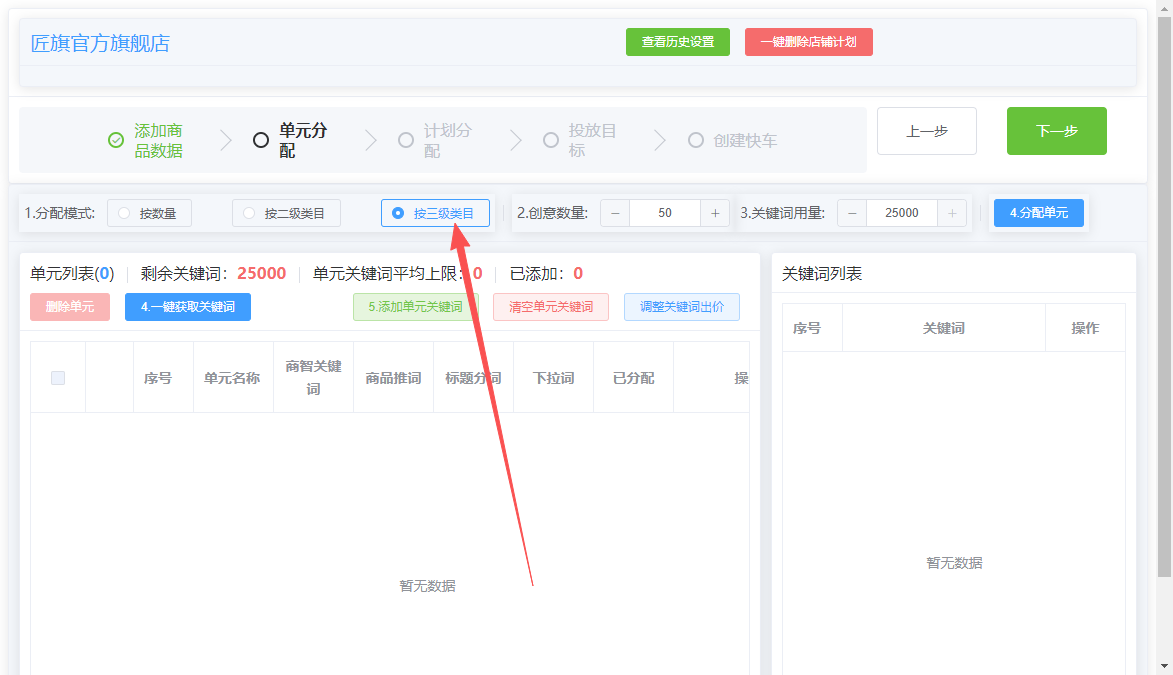Click the plus icon for 创意数量
The image size is (1173, 675).
(x=715, y=213)
